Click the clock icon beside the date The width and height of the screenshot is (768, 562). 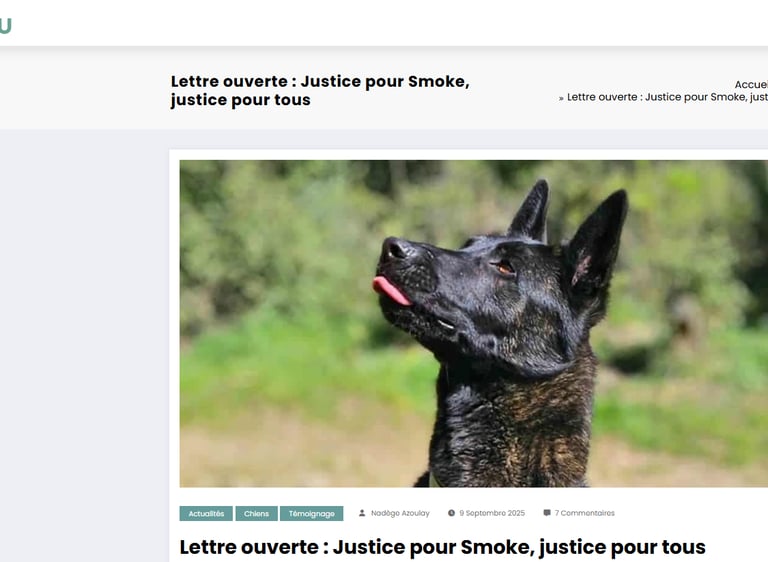[x=451, y=513]
